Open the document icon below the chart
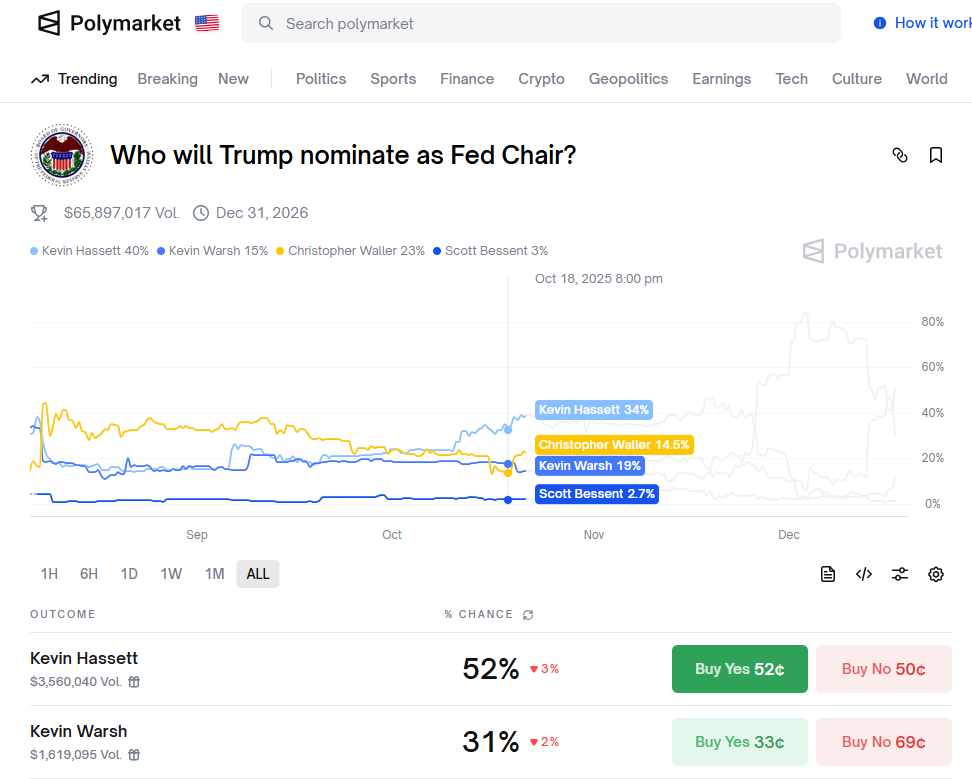The height and width of the screenshot is (779, 972). [x=828, y=574]
